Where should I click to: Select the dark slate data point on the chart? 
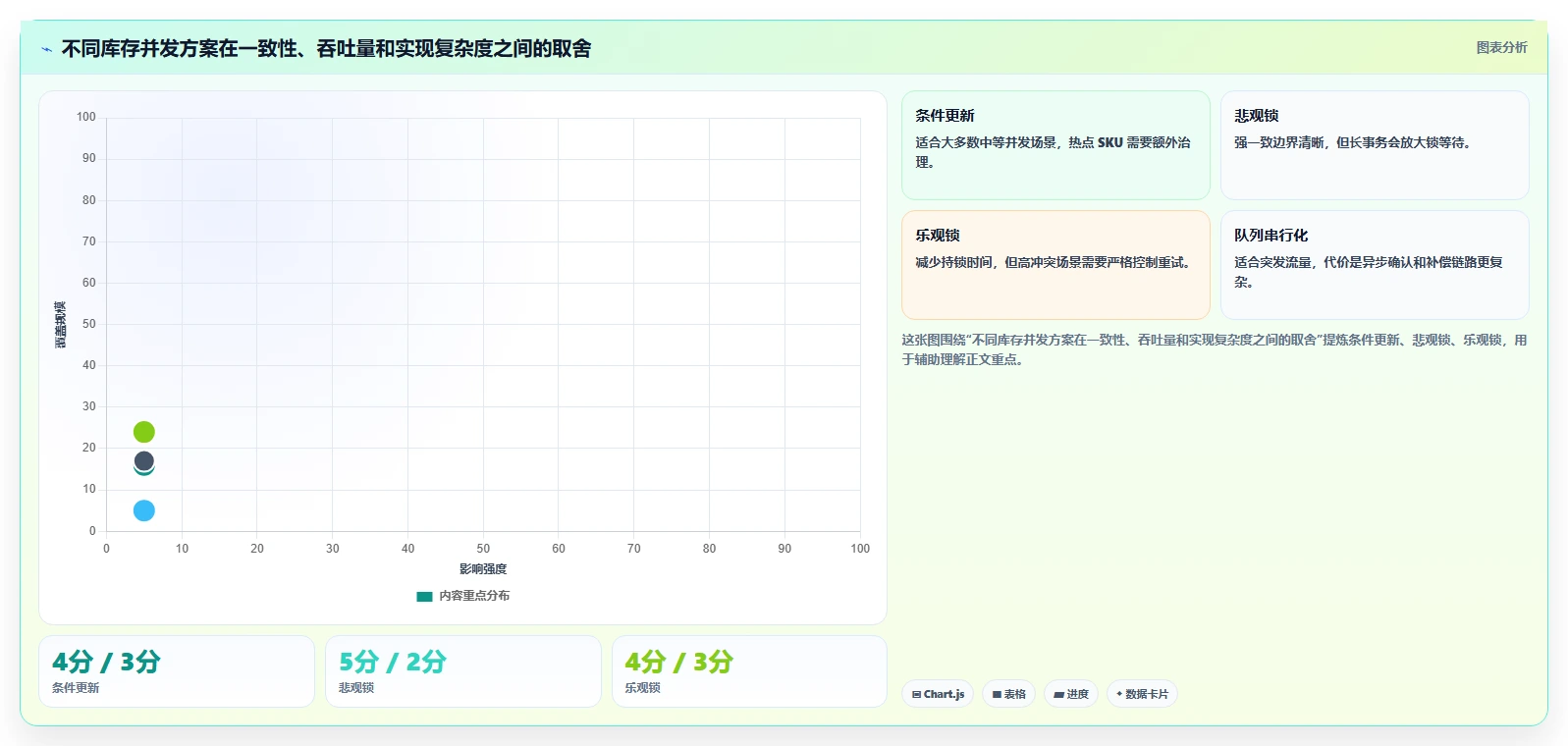(144, 460)
